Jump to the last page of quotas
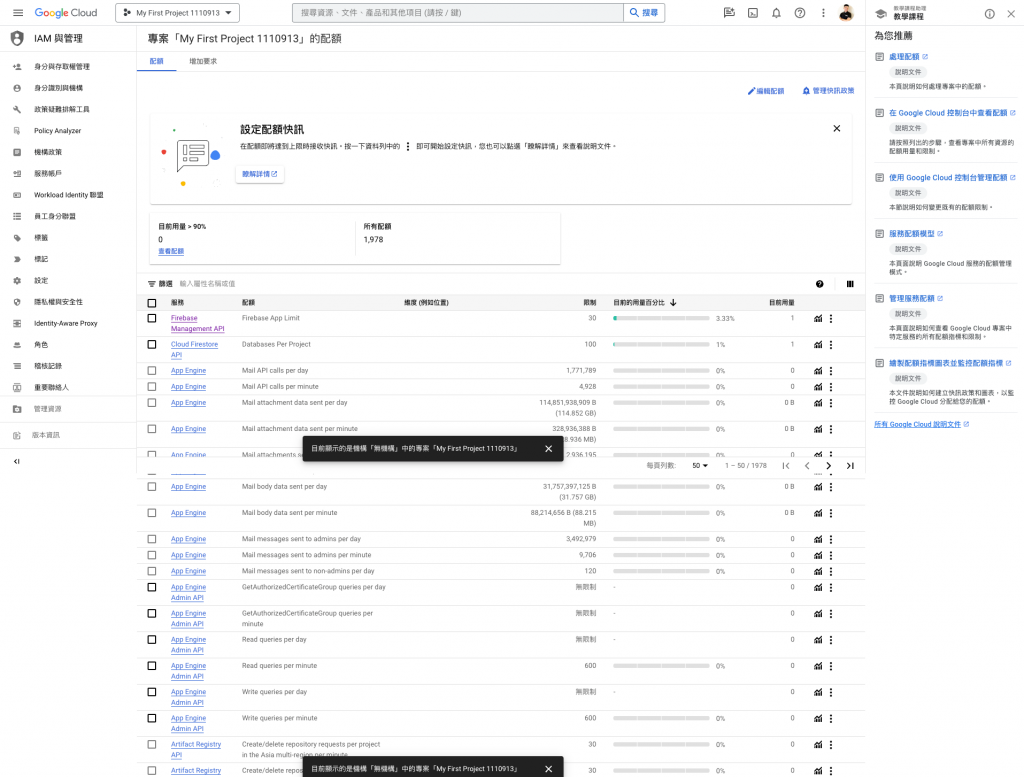This screenshot has height=777, width=1024. click(x=850, y=466)
